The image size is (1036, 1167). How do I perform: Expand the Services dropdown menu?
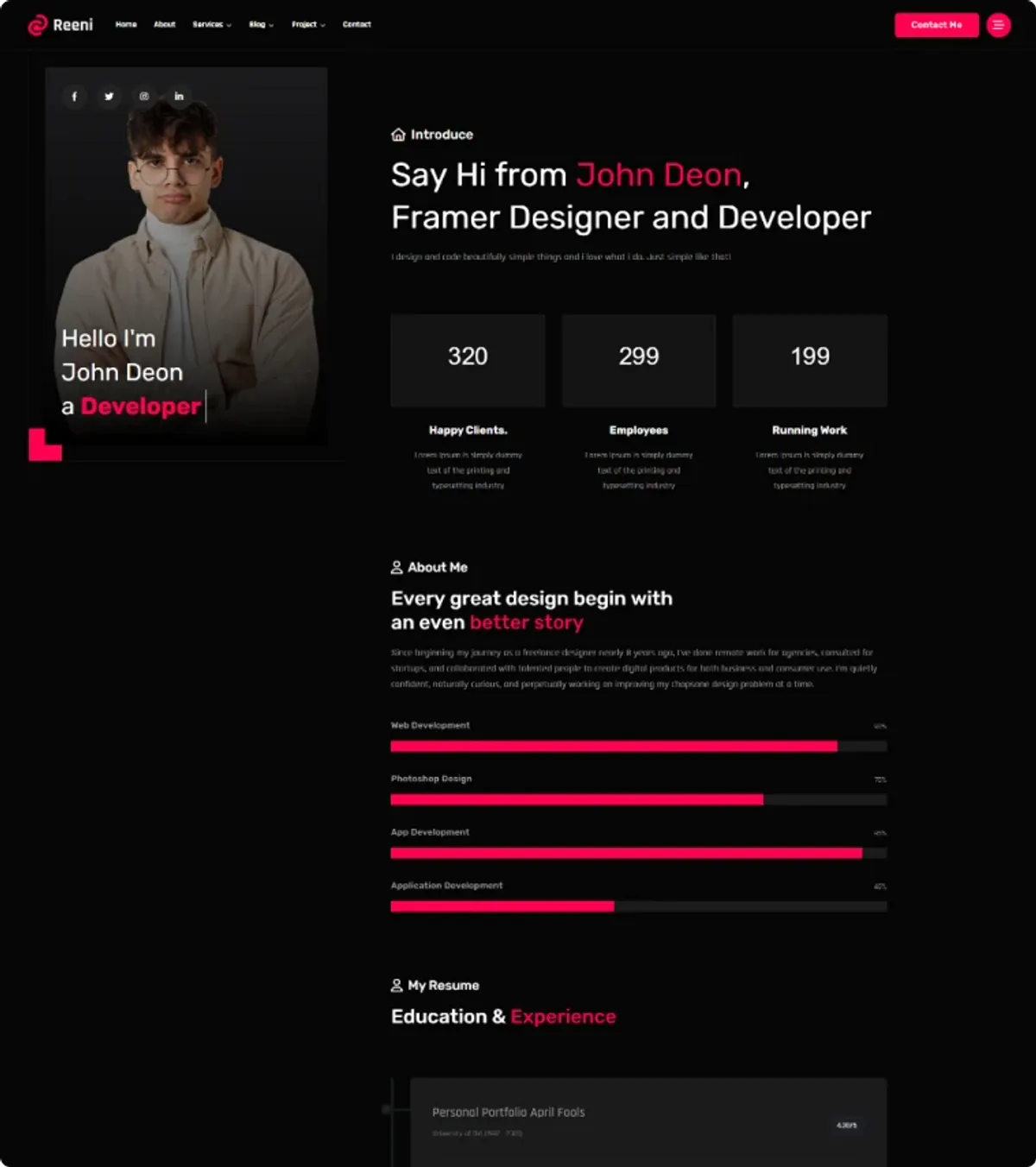(x=212, y=25)
